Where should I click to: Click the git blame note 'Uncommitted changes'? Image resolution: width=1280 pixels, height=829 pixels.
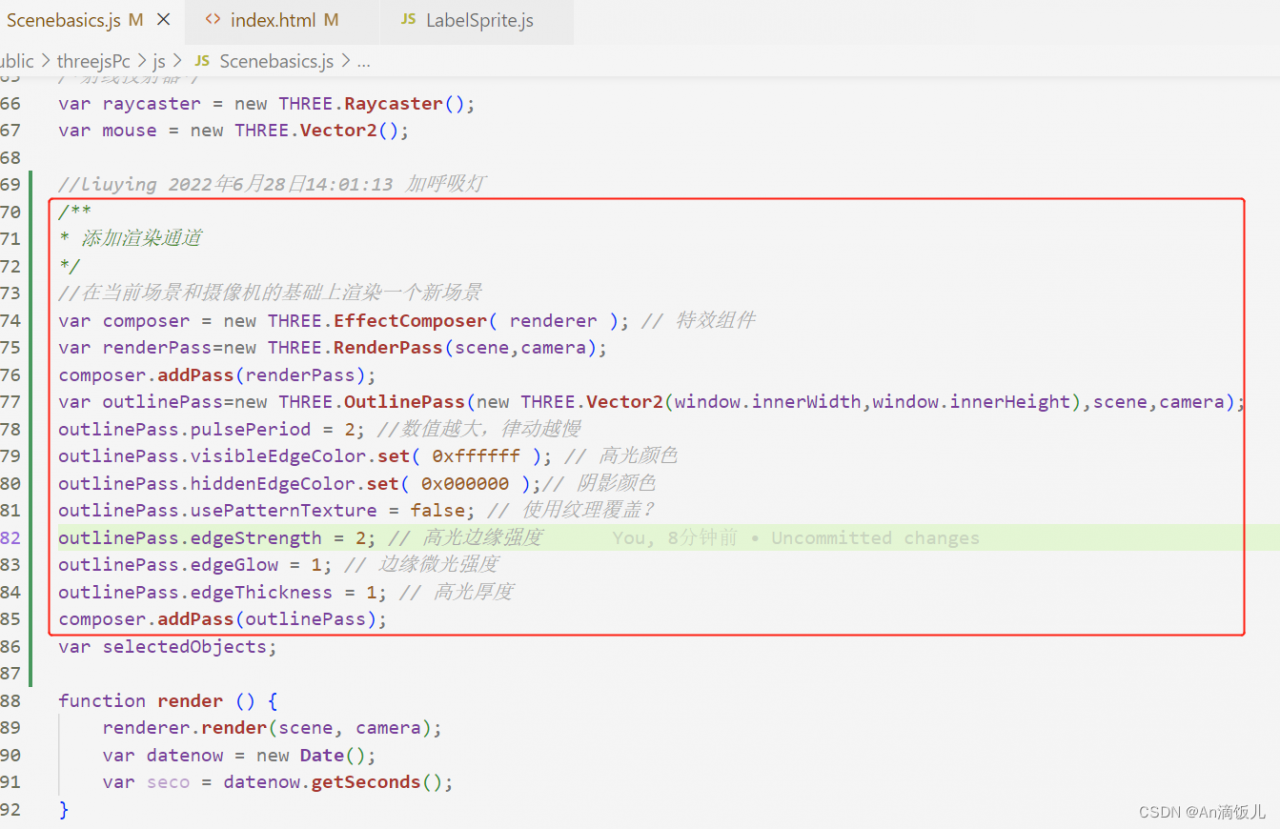[875, 538]
